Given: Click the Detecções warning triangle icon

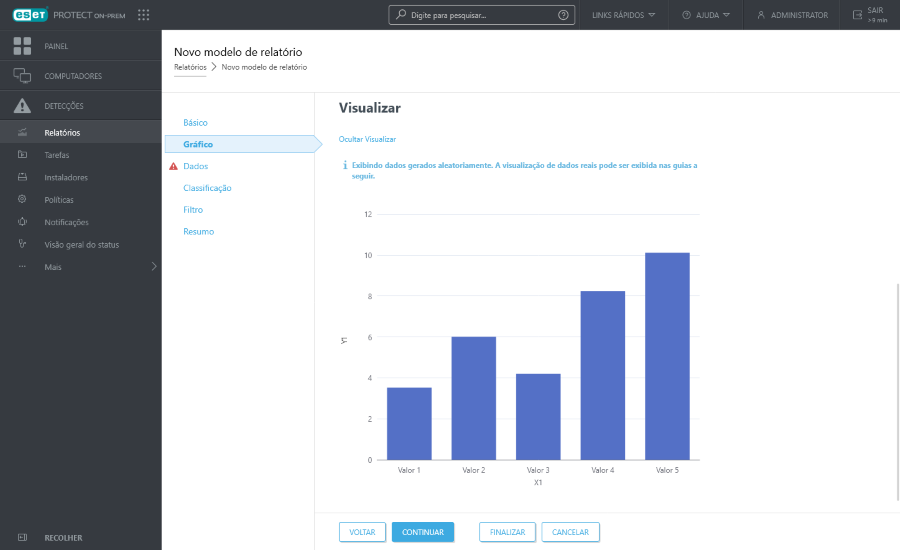Looking at the screenshot, I should coord(22,106).
